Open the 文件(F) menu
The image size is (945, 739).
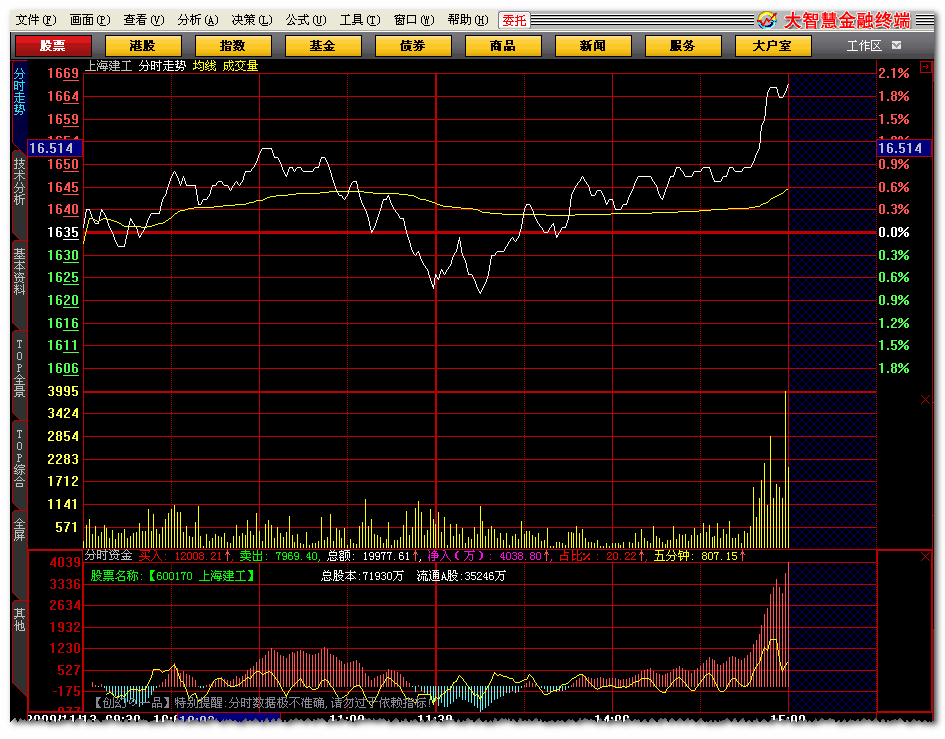coord(36,20)
